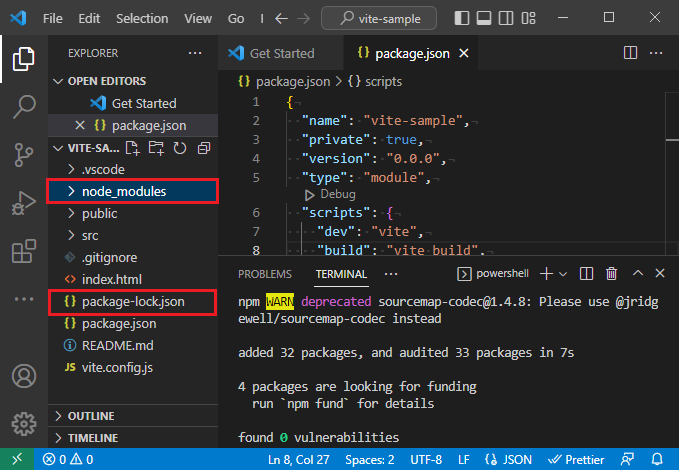Open errors and warnings status indicator
The height and width of the screenshot is (470, 679).
point(68,459)
